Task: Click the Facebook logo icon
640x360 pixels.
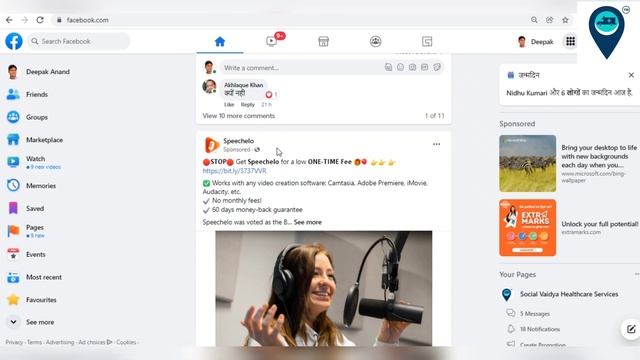Action: click(14, 41)
